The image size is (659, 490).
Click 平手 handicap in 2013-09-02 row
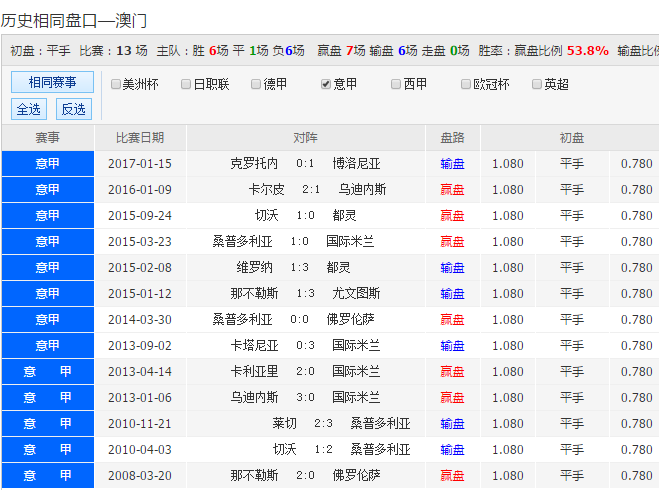tap(572, 345)
